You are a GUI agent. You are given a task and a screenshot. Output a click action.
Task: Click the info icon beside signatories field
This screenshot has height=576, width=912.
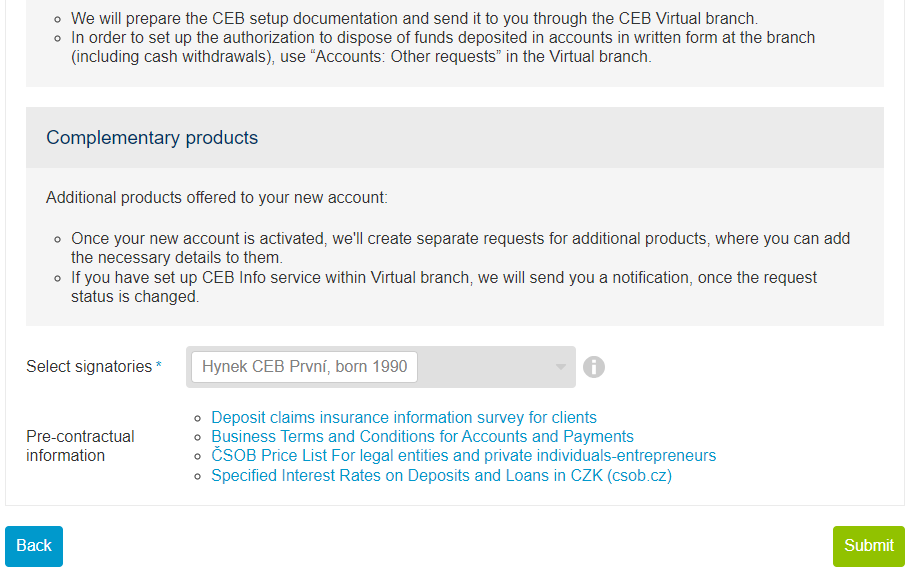tap(593, 367)
